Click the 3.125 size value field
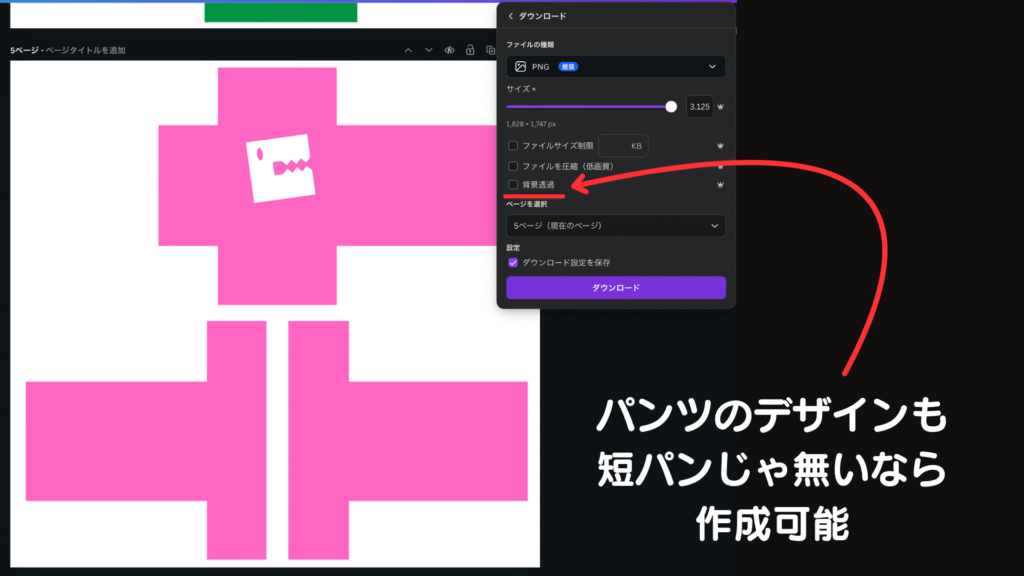 (699, 106)
